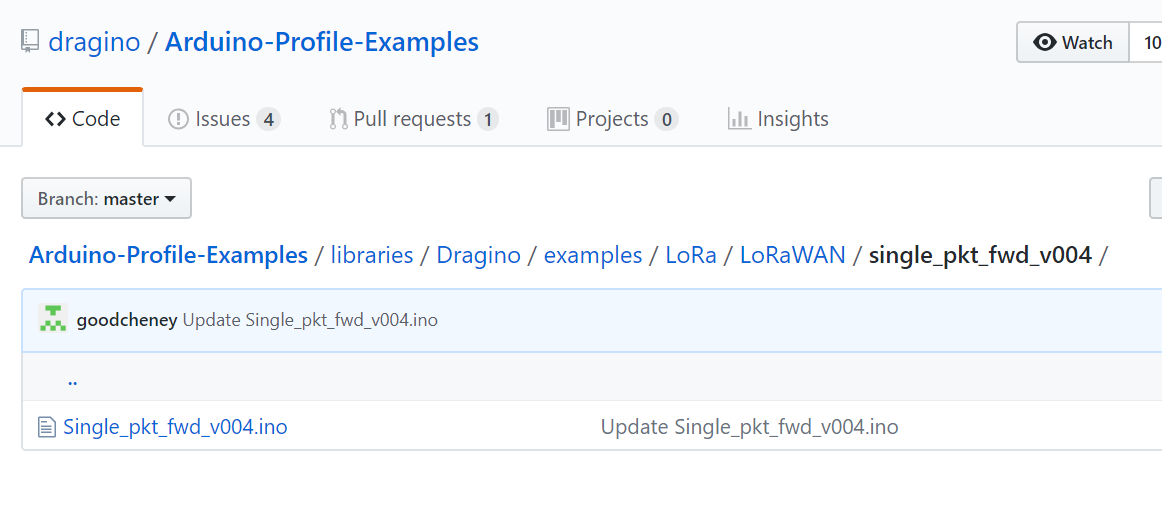Click the file icon beside Single_pkt_fwd_v004.ino
The image size is (1162, 516).
(47, 427)
